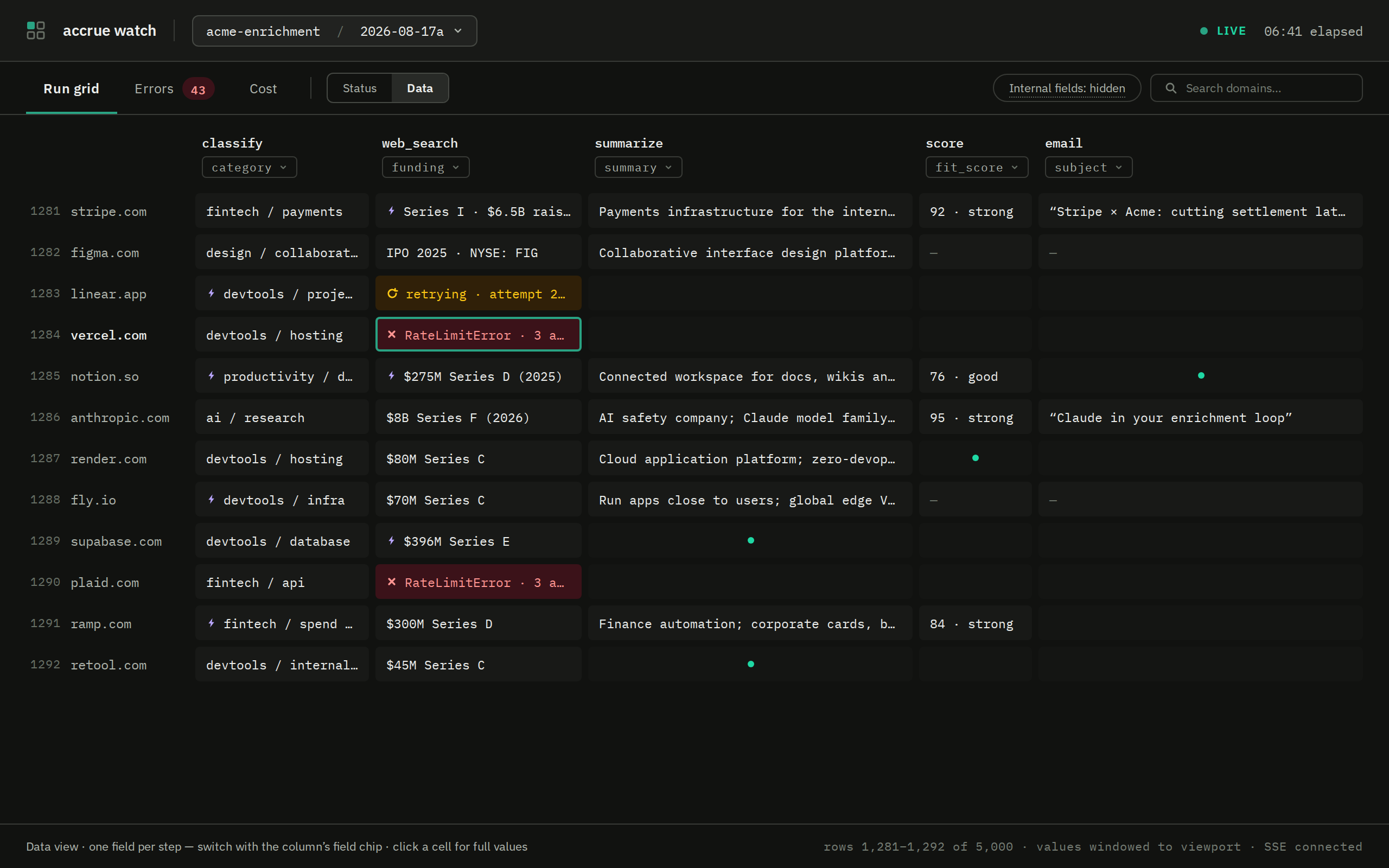Screen dimensions: 1389x868
Task: Click the Stripe × Acme email subject cell
Action: coord(1200,210)
